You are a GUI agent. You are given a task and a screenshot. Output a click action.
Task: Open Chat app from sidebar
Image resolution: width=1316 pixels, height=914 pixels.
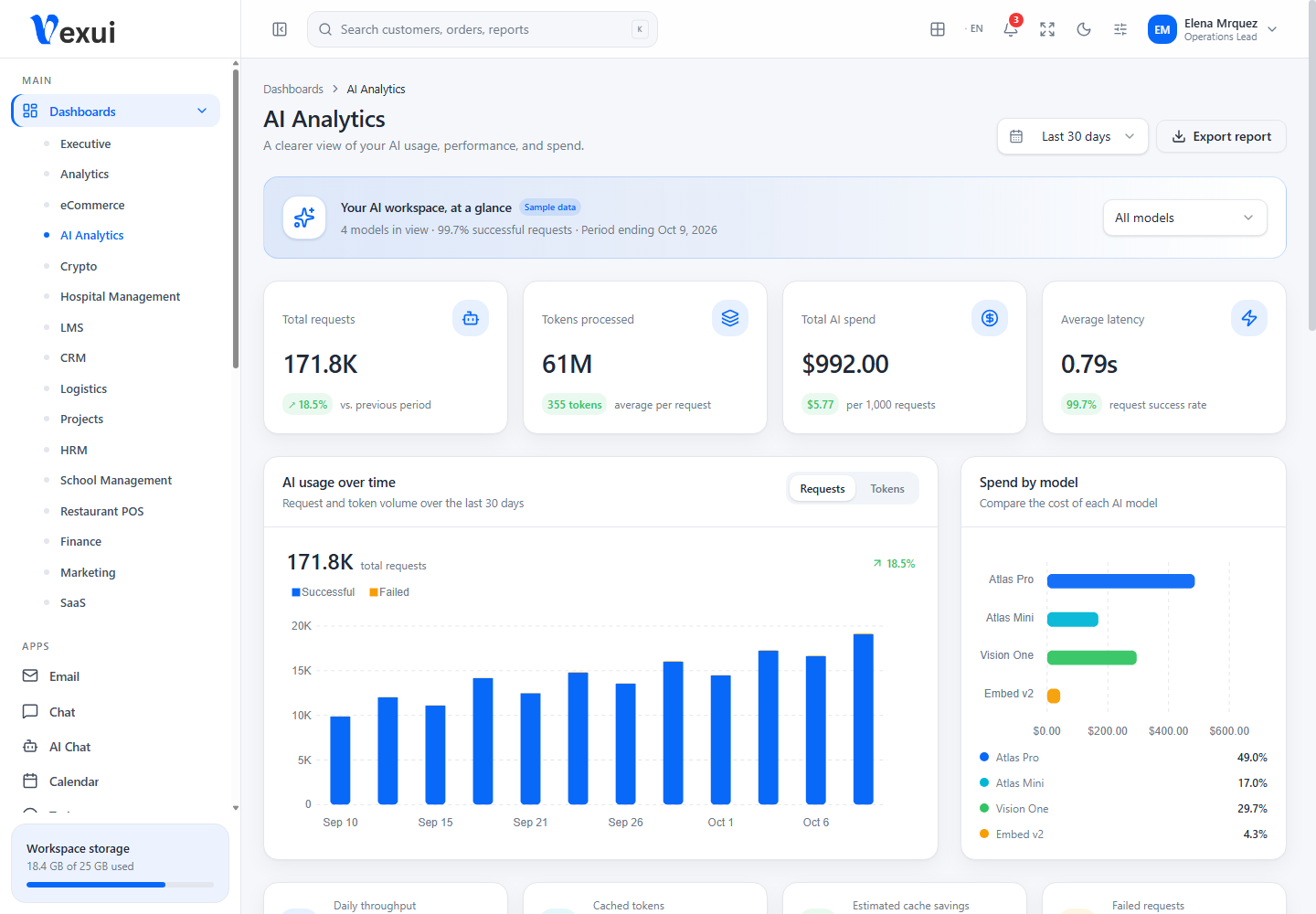tap(115, 712)
